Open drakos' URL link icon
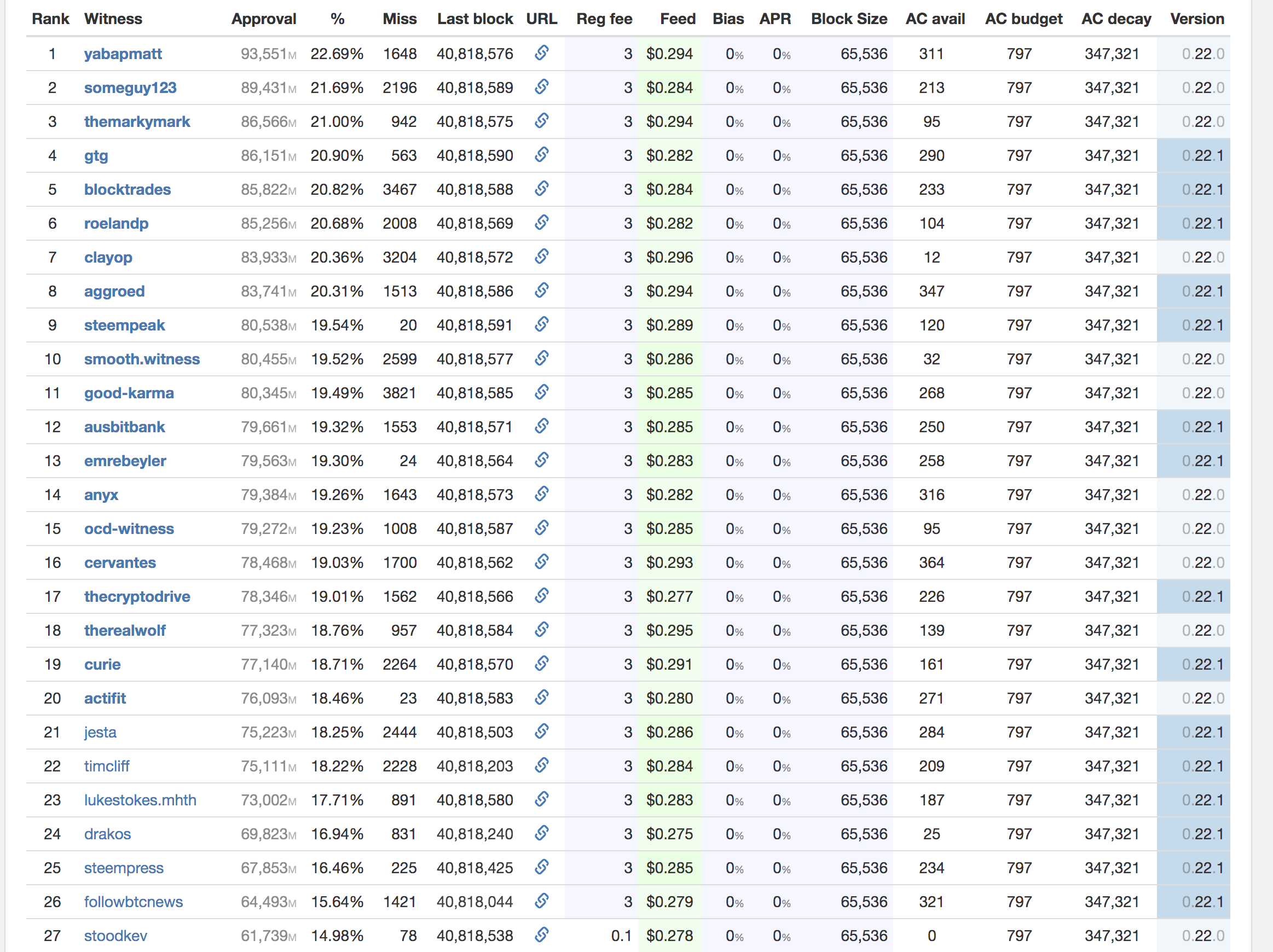Viewport: 1273px width, 952px height. [x=541, y=833]
